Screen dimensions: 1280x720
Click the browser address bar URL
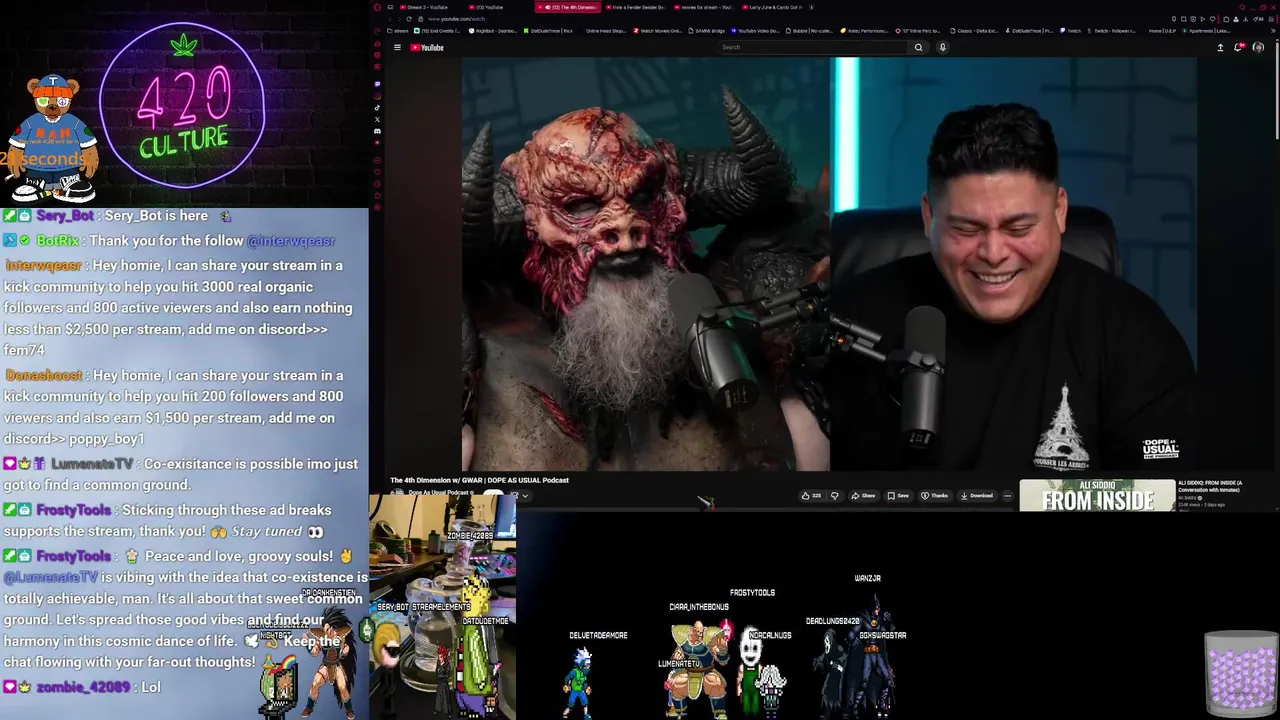pos(456,19)
